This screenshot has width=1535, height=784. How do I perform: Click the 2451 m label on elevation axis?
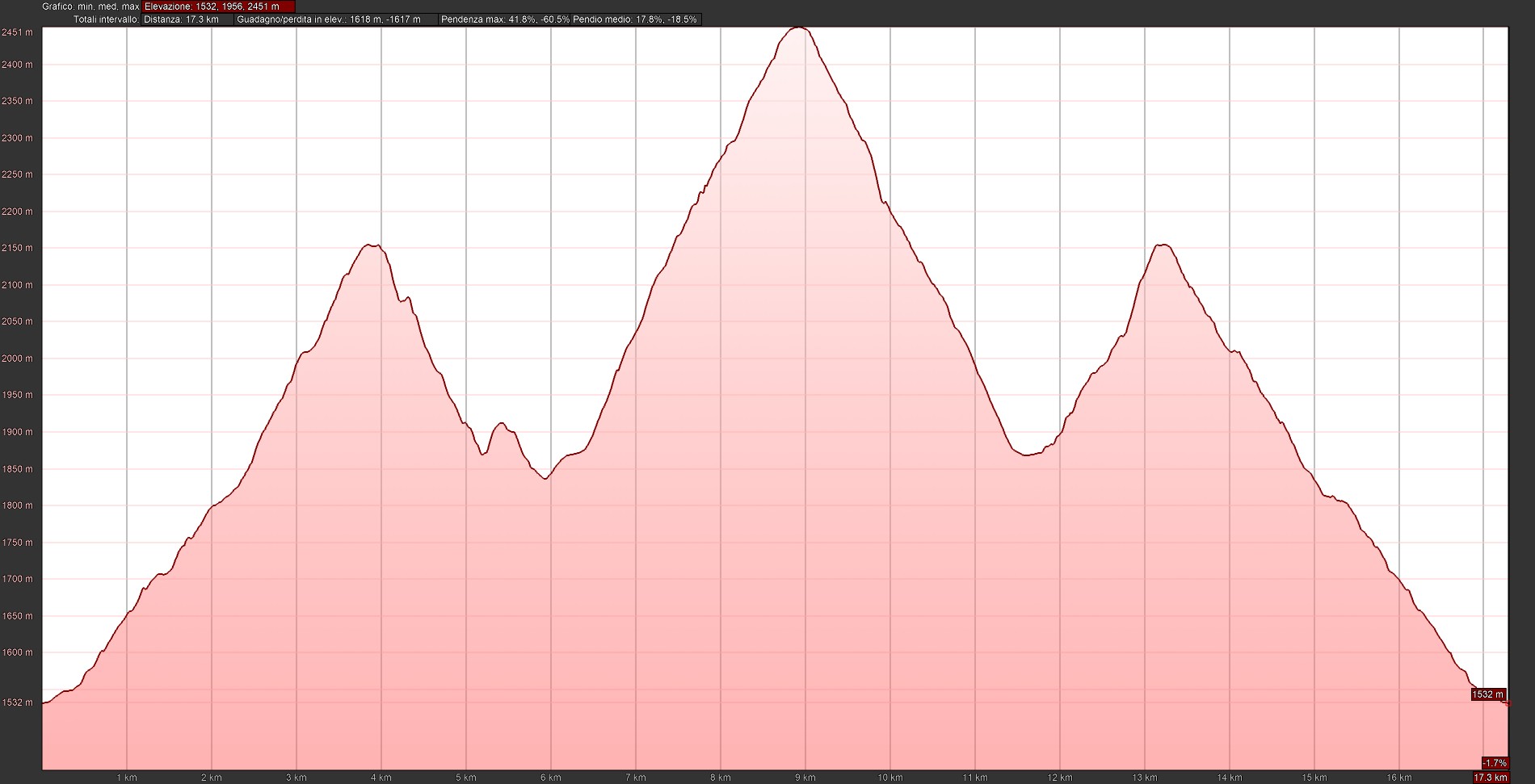click(x=17, y=32)
